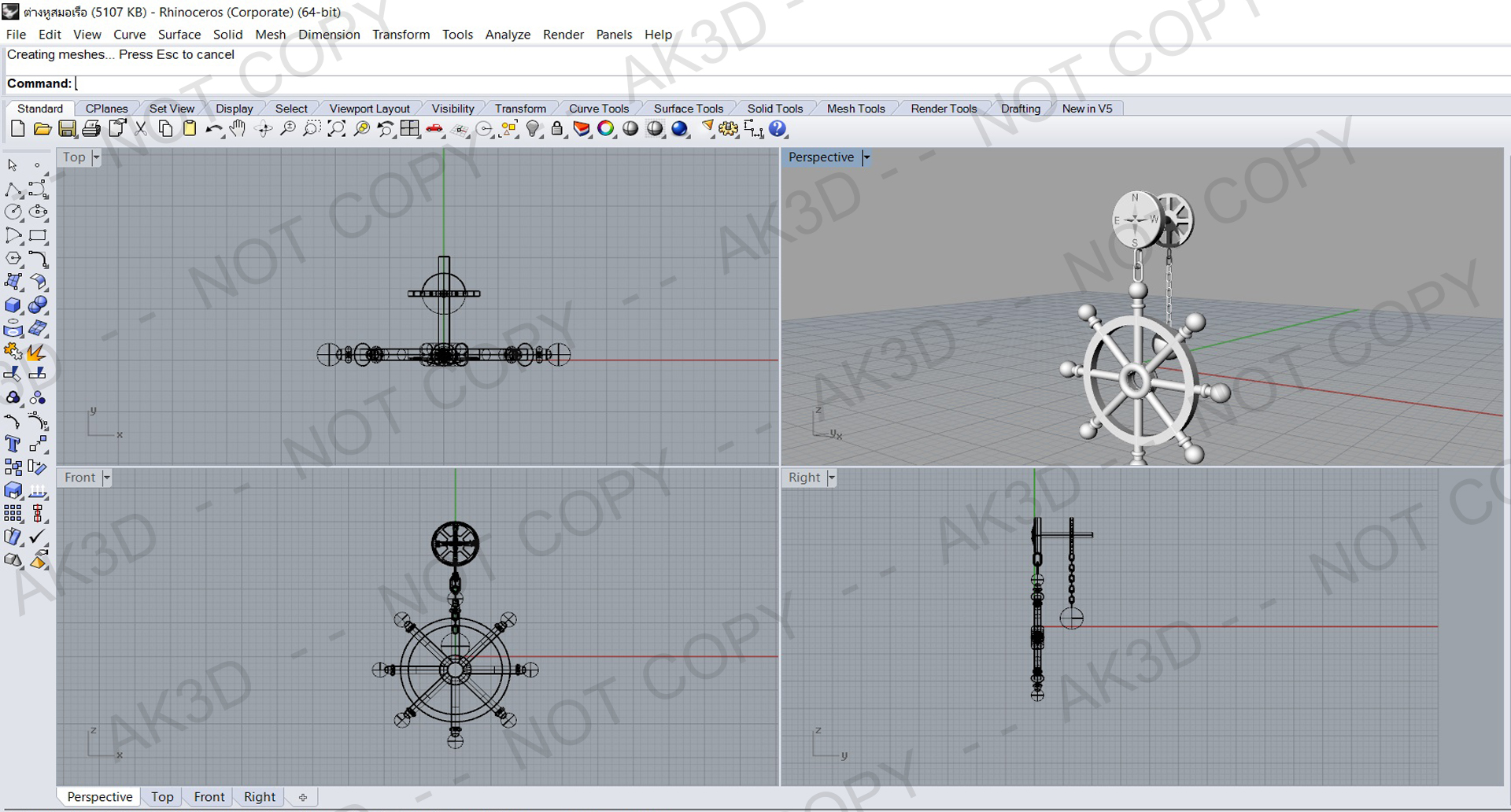Click the Save file icon
The width and height of the screenshot is (1511, 812).
coord(67,129)
